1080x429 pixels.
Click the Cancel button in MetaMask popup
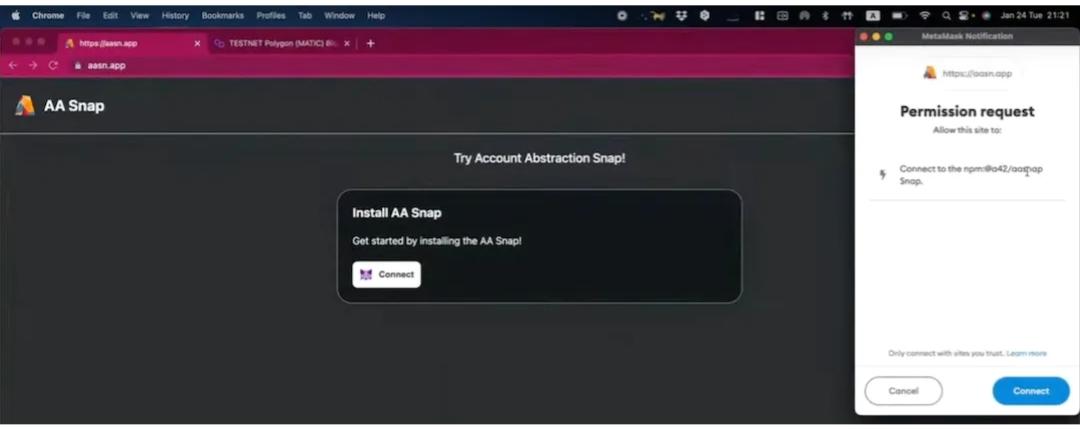903,390
